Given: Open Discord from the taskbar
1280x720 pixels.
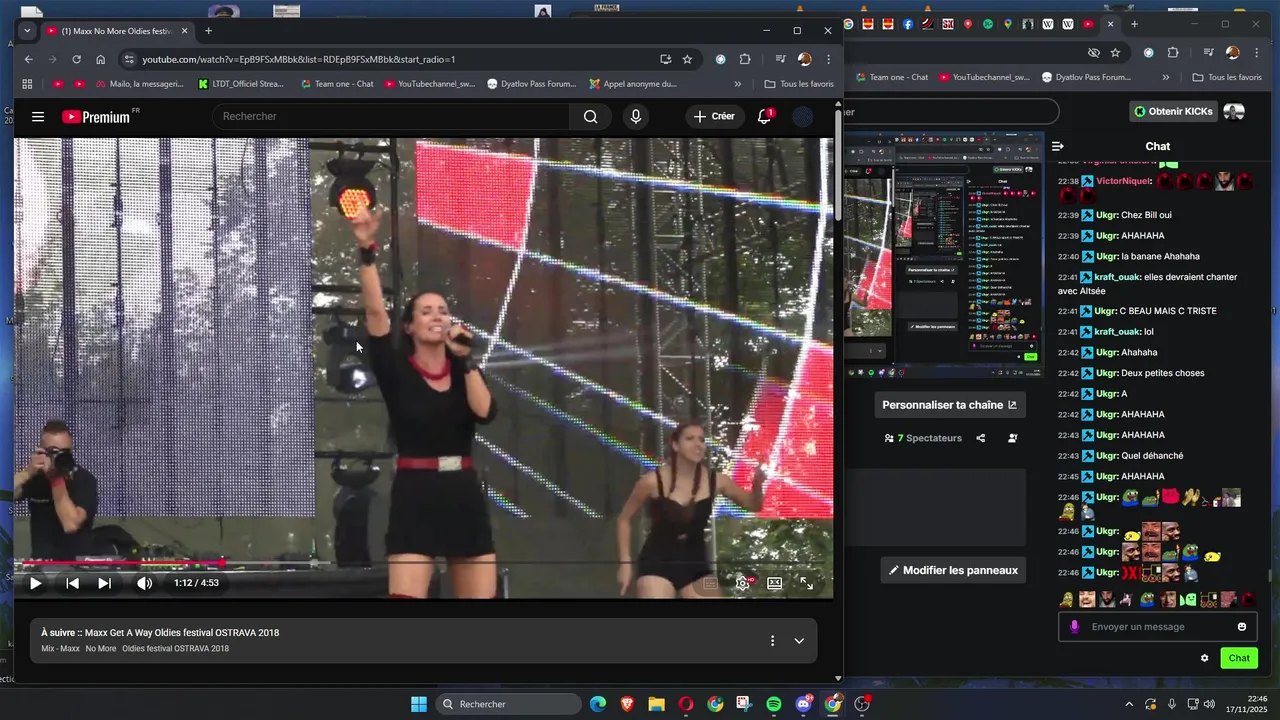Looking at the screenshot, I should (804, 704).
